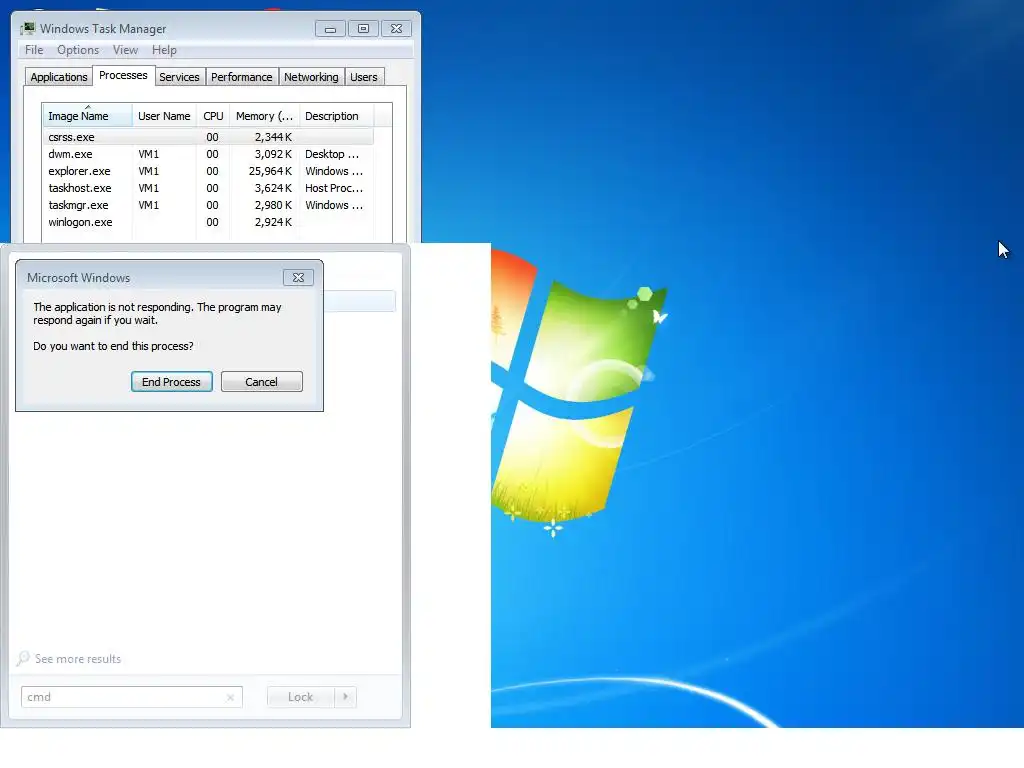Screen dimensions: 1024x768
Task: Maximize the Task Manager window
Action: [363, 29]
